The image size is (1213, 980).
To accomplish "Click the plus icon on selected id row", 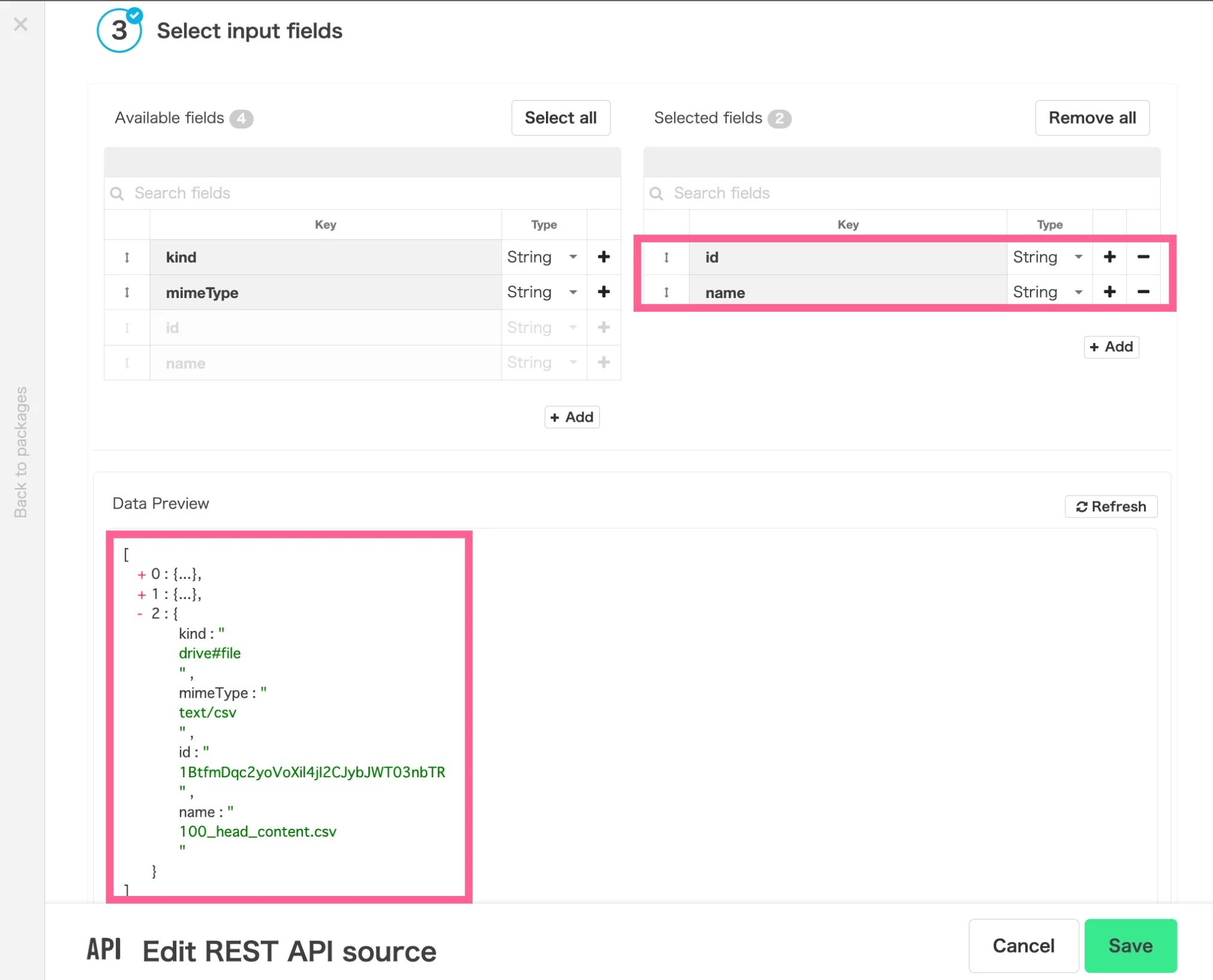I will click(1109, 257).
